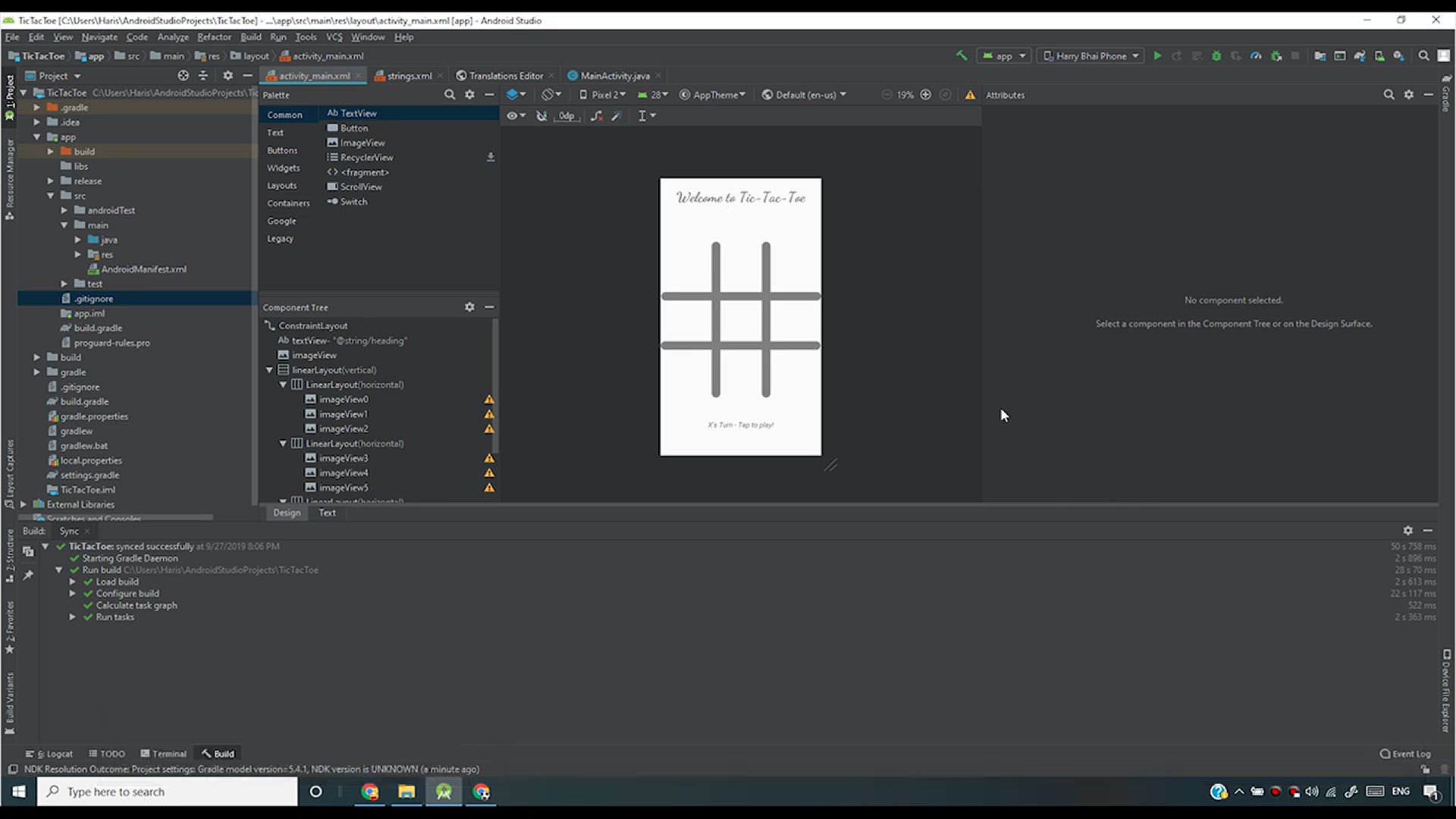Screen dimensions: 1456x819
Task: Open the Terminal tool window
Action: [163, 754]
